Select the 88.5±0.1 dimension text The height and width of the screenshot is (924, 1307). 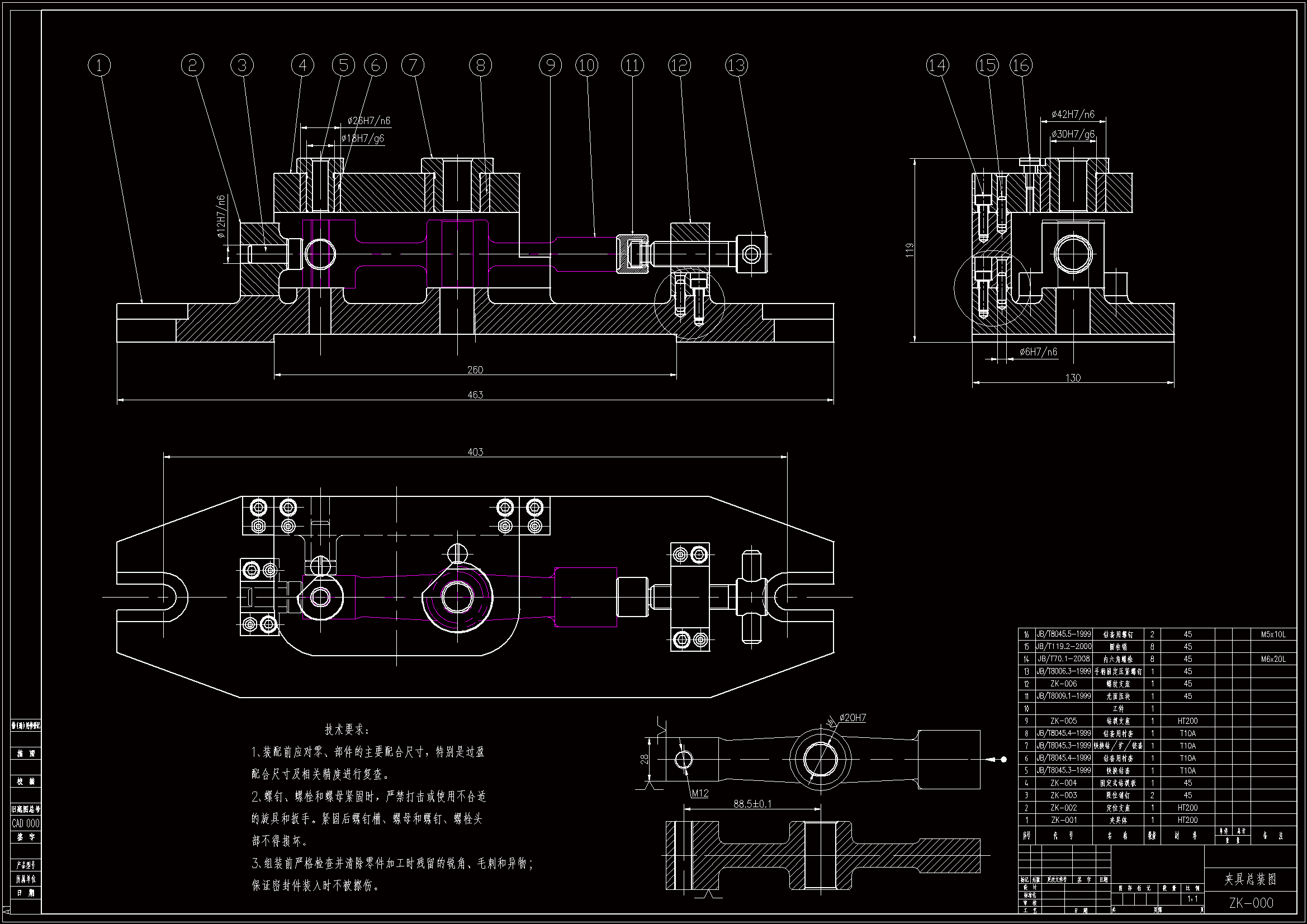[752, 804]
